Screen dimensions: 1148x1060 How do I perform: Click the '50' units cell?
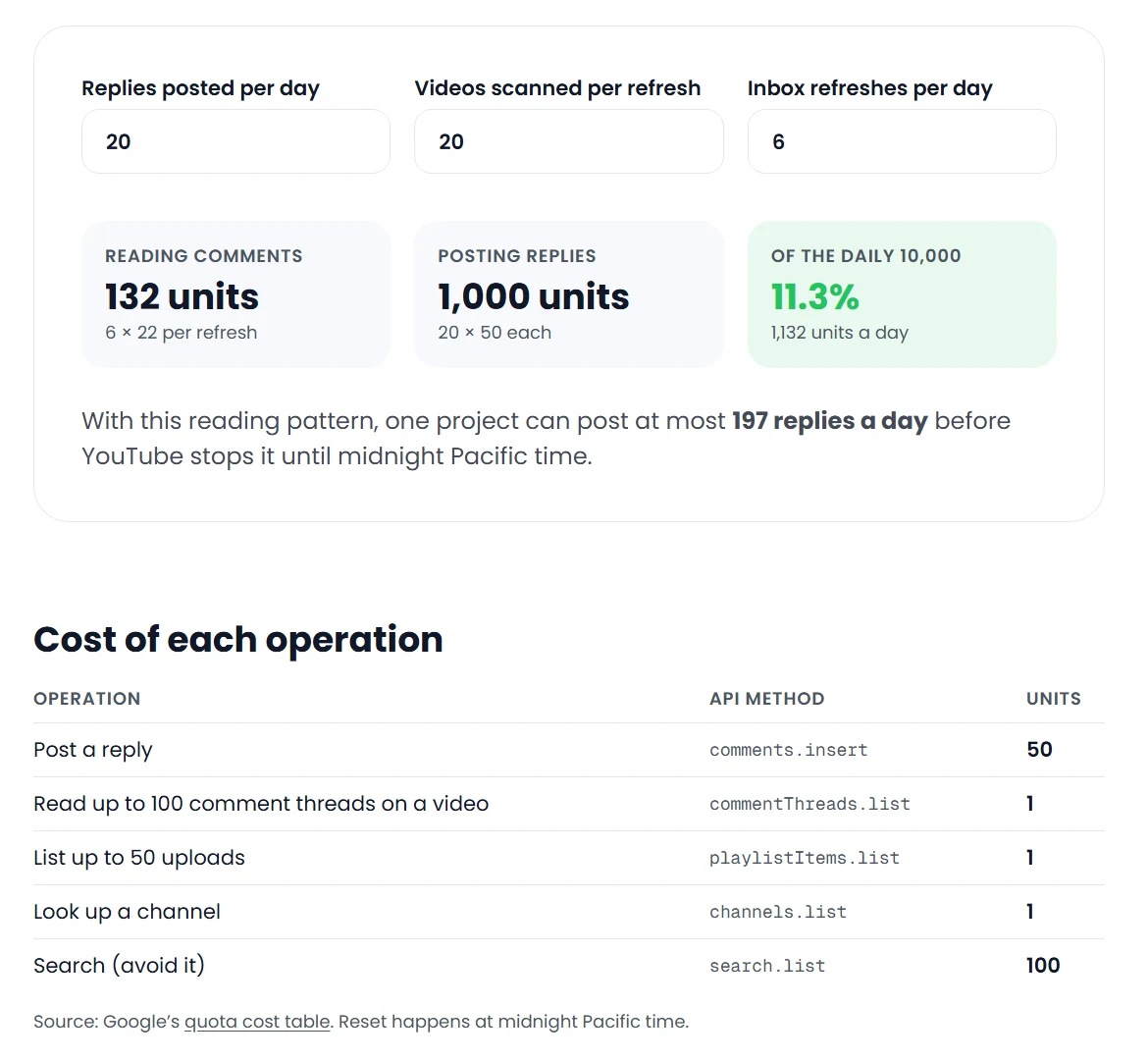[x=1040, y=750]
